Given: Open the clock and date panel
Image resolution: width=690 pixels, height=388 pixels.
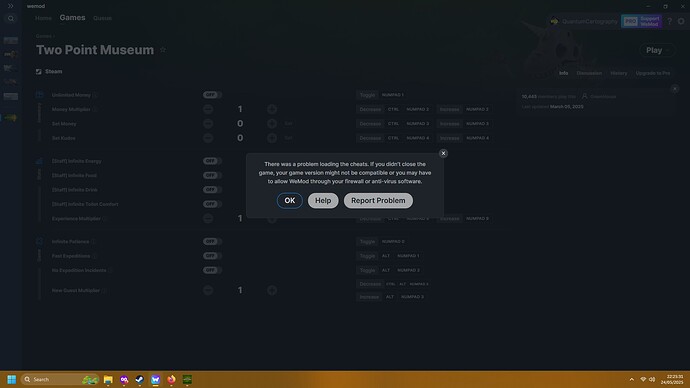Looking at the screenshot, I should pyautogui.click(x=671, y=379).
